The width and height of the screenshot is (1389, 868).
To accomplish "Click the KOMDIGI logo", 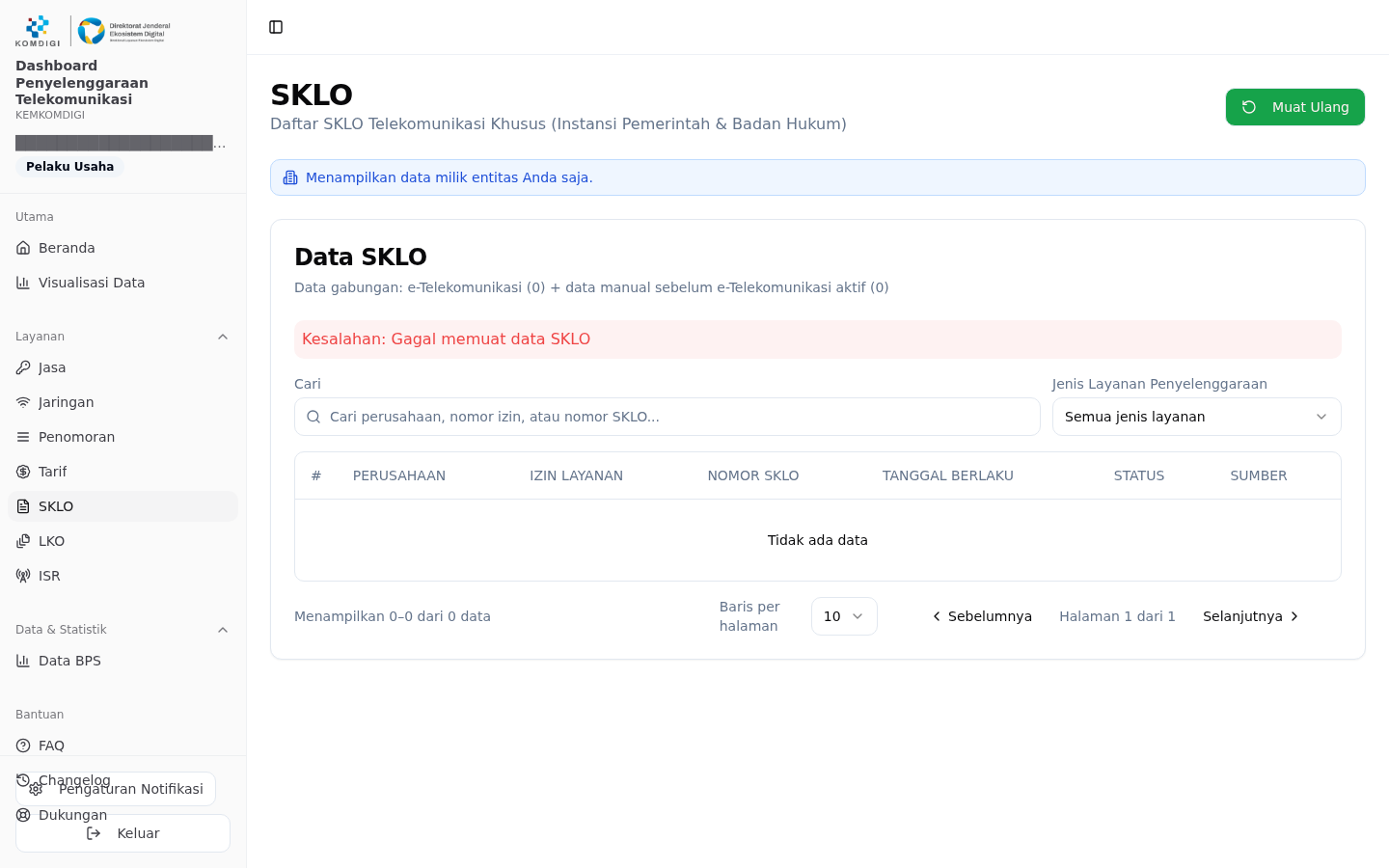I will 38,31.
